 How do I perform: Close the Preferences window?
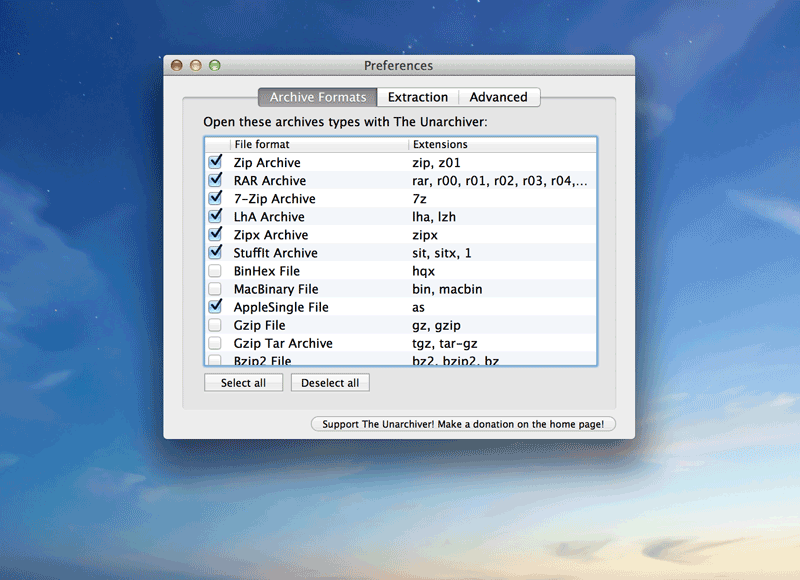(177, 65)
